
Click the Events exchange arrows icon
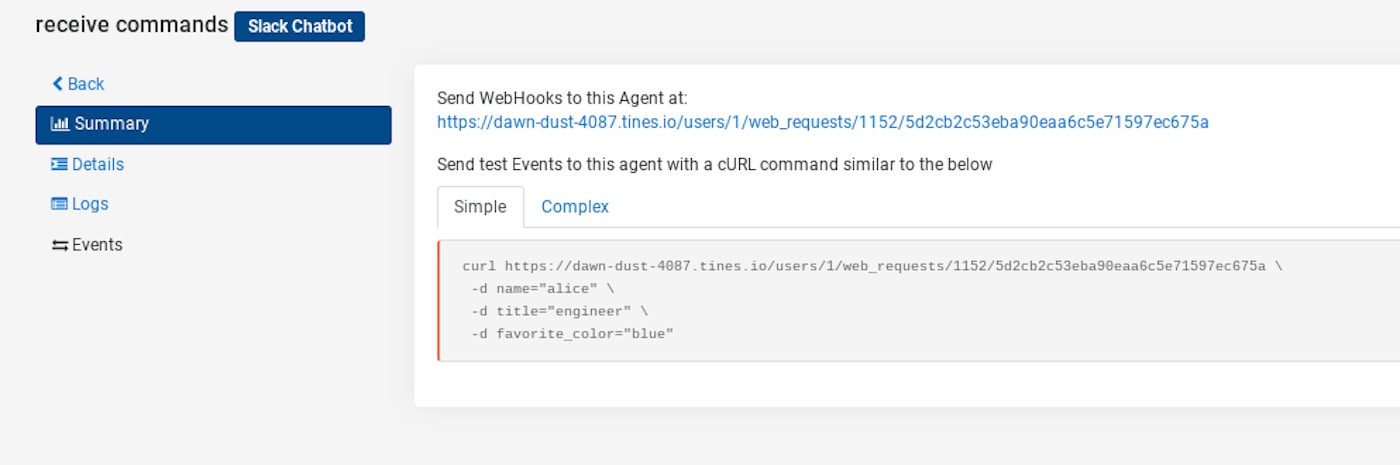pos(59,245)
